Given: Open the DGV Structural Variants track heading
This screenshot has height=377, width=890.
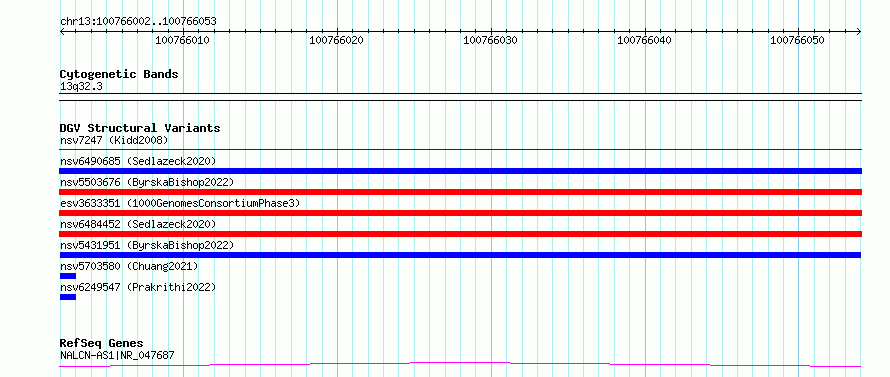Looking at the screenshot, I should (140, 128).
